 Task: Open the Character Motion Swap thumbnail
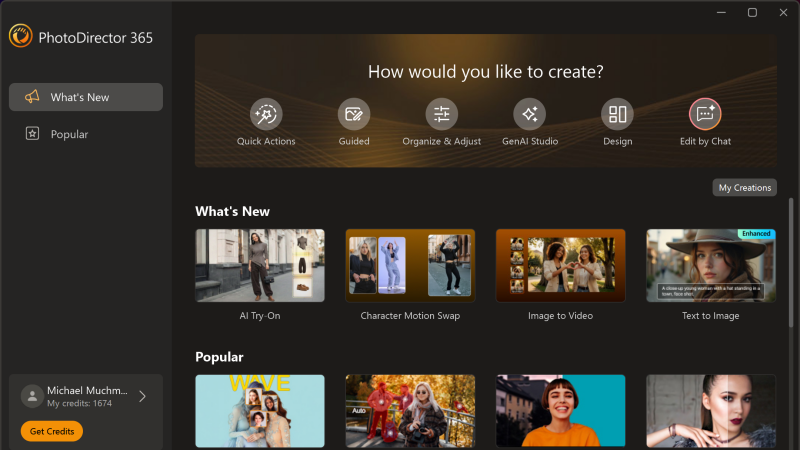pos(410,265)
